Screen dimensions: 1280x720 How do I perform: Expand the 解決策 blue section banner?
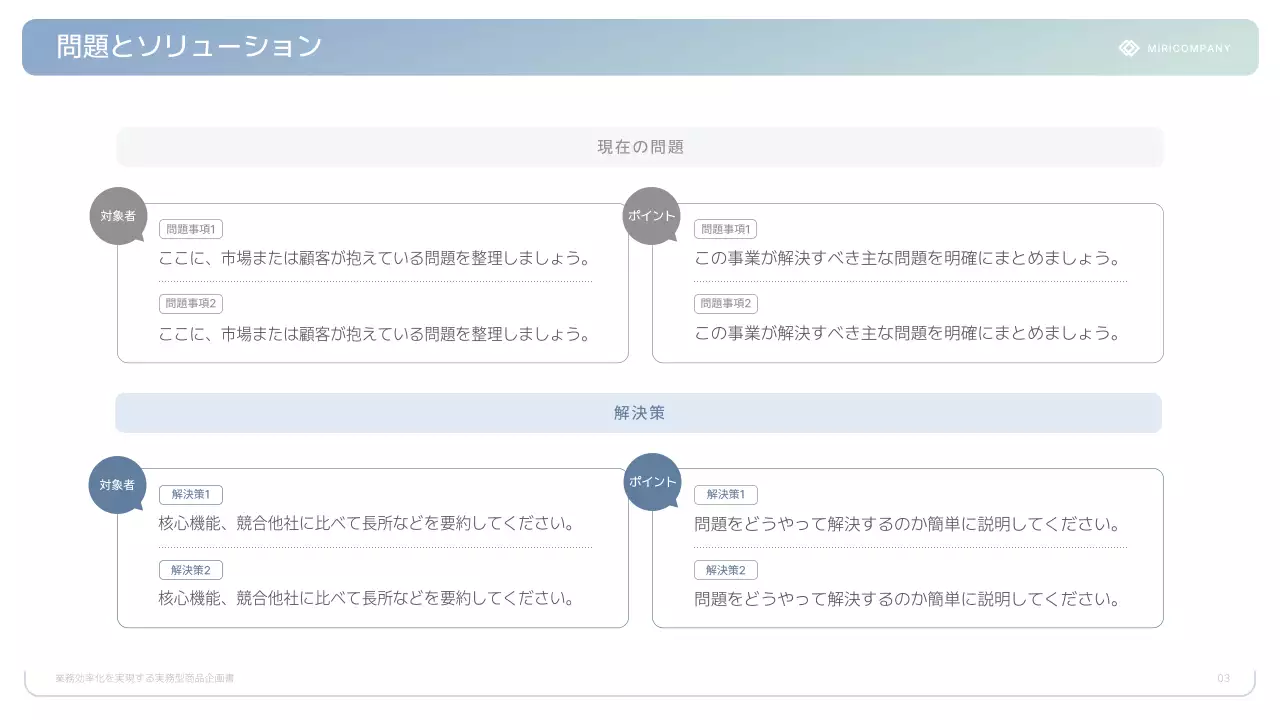pyautogui.click(x=640, y=412)
